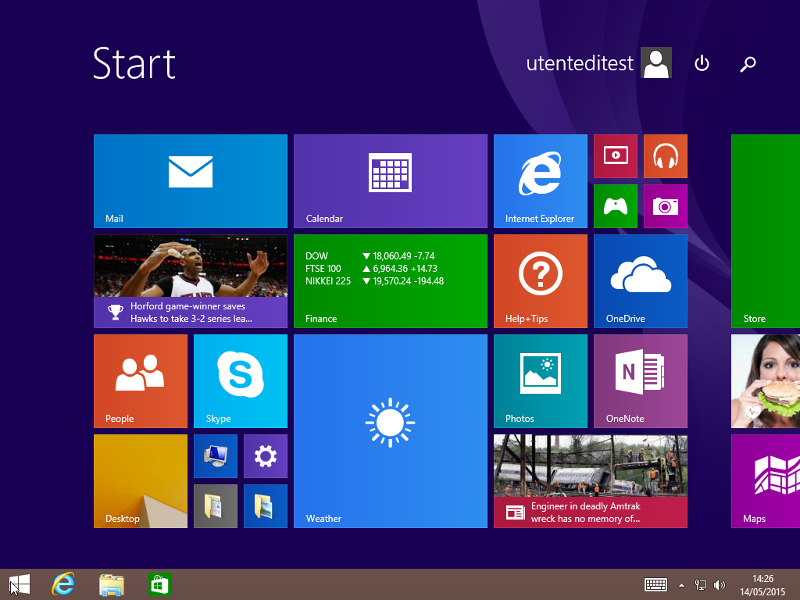This screenshot has width=800, height=600.
Task: Open the Photos tile
Action: click(541, 381)
